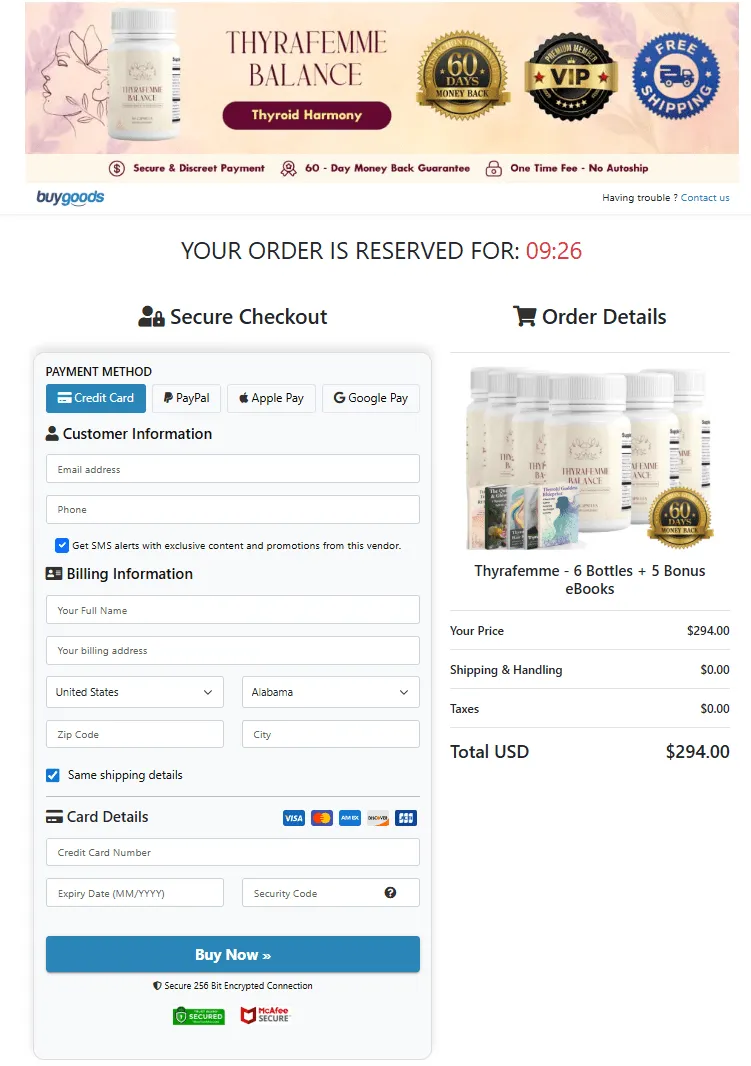Click the Free Shipping blue seal

(676, 76)
